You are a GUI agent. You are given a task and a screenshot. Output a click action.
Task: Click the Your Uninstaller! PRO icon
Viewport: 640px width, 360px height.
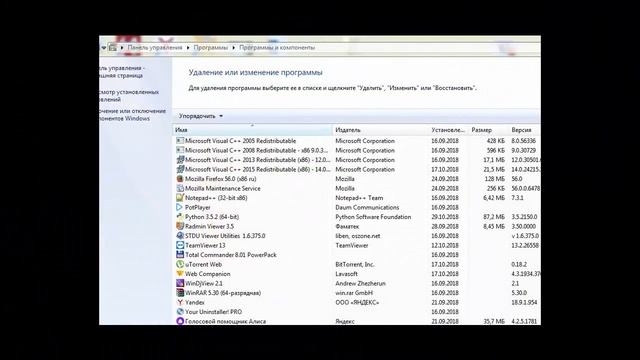coord(180,311)
